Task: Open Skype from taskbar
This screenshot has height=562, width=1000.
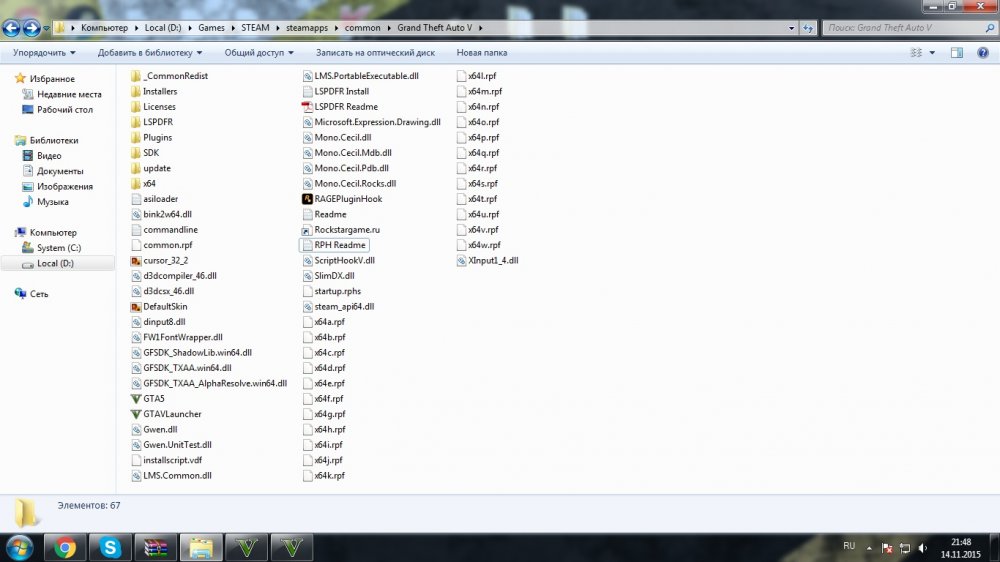Action: tap(110, 547)
